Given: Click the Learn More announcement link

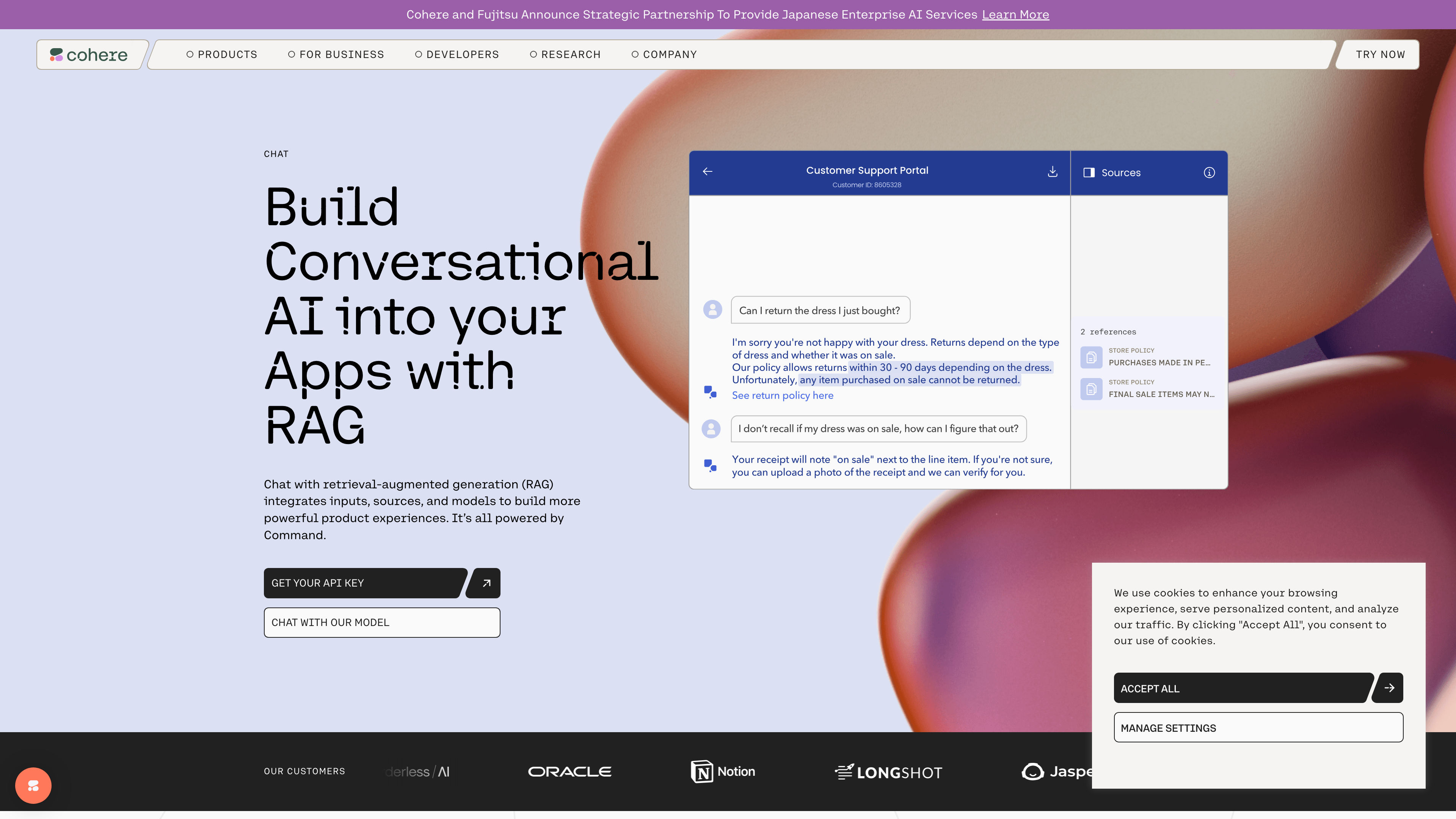Looking at the screenshot, I should (1015, 15).
